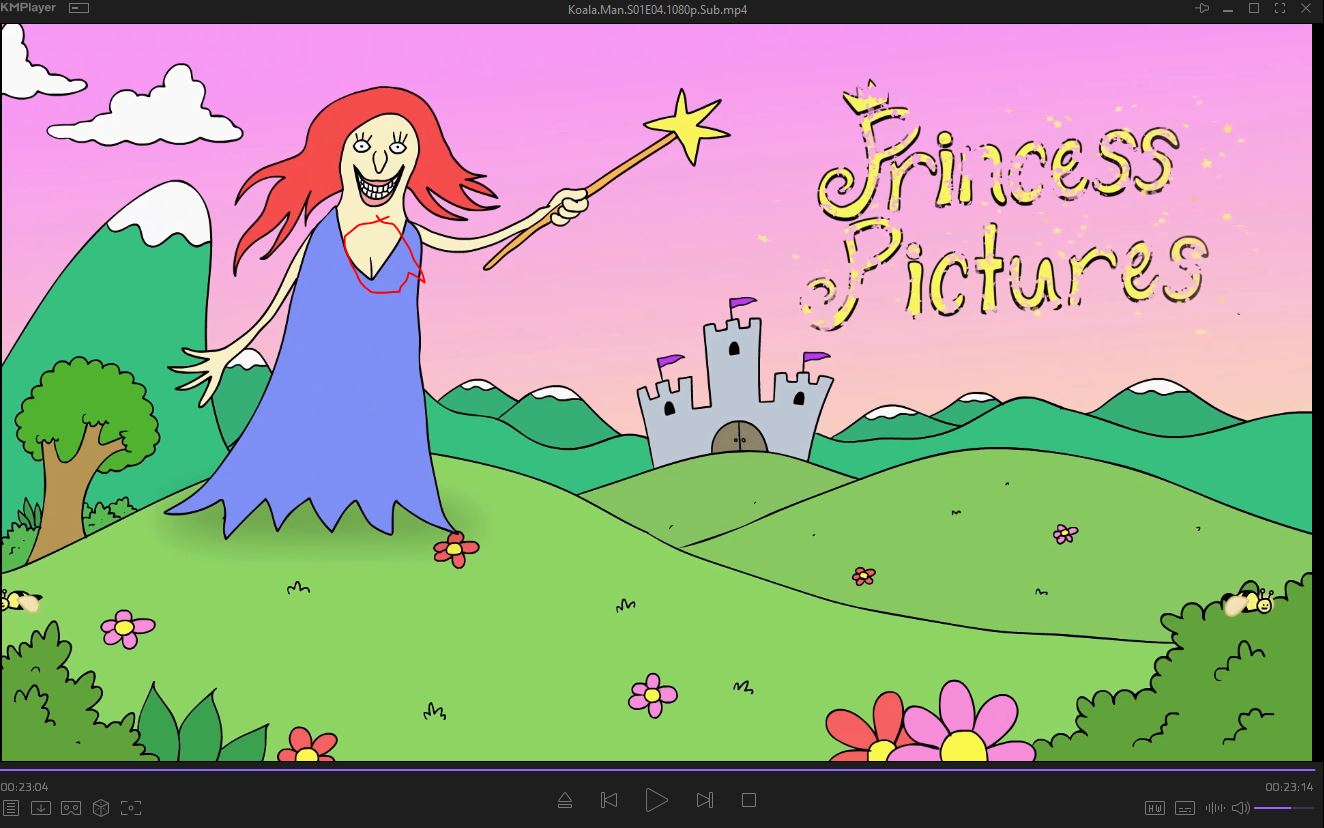Adjust the volume slider
Viewport: 1324px width, 828px height.
(1284, 808)
